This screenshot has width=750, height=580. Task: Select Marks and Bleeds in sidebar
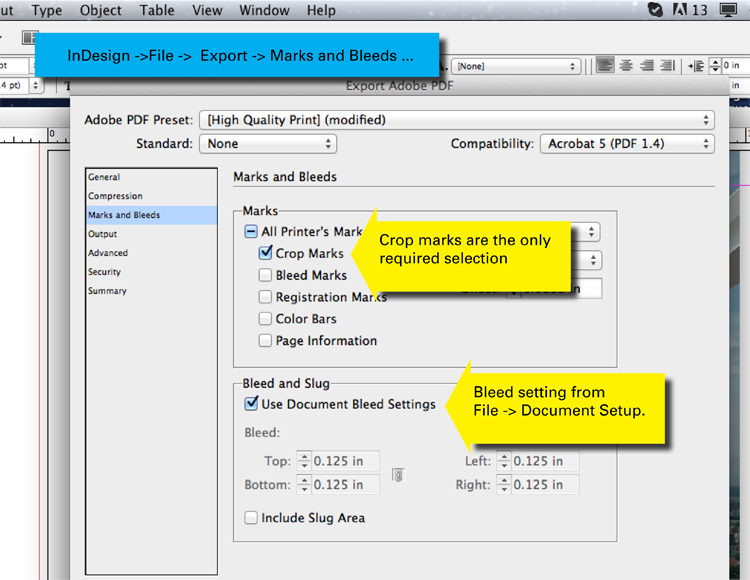151,215
